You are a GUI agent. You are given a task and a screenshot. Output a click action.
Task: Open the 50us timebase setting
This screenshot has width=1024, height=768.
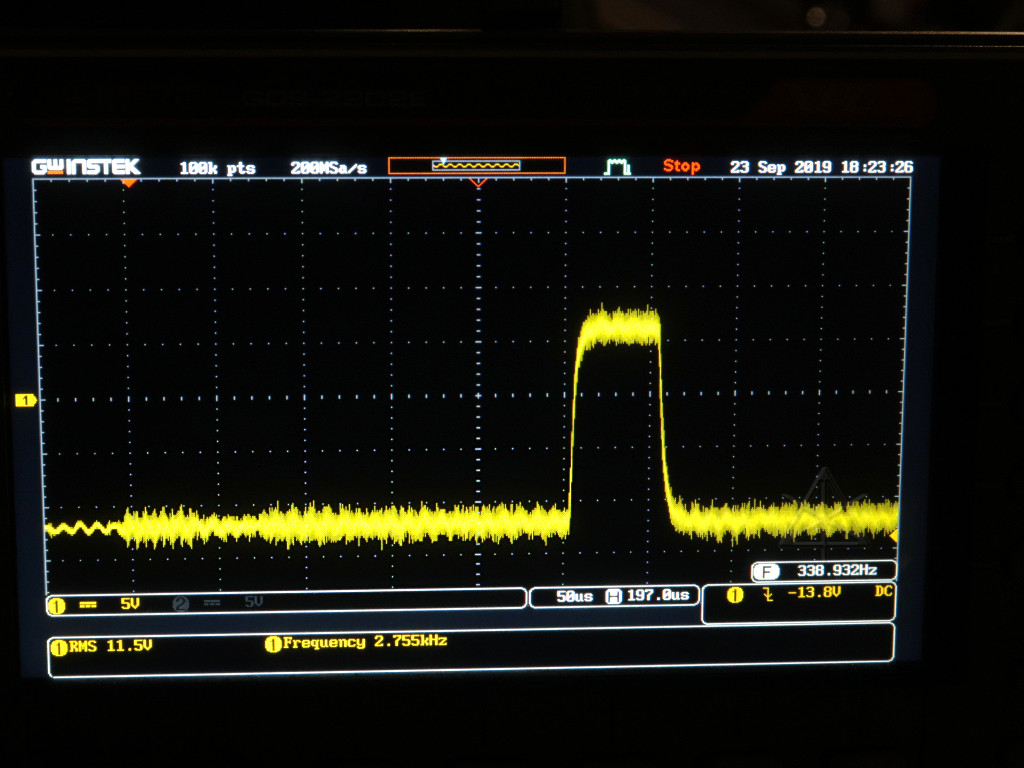point(574,596)
